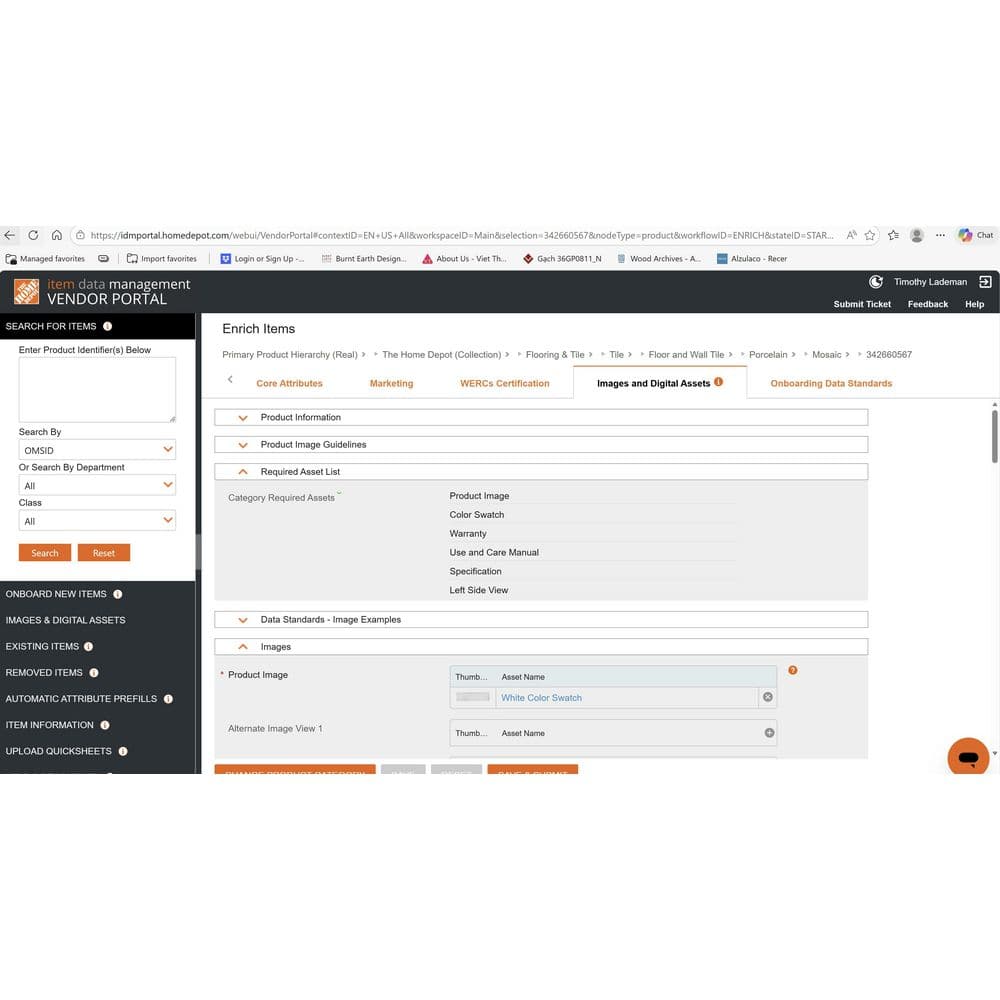This screenshot has width=1000, height=1000.
Task: Collapse the Images section
Action: (x=541, y=647)
